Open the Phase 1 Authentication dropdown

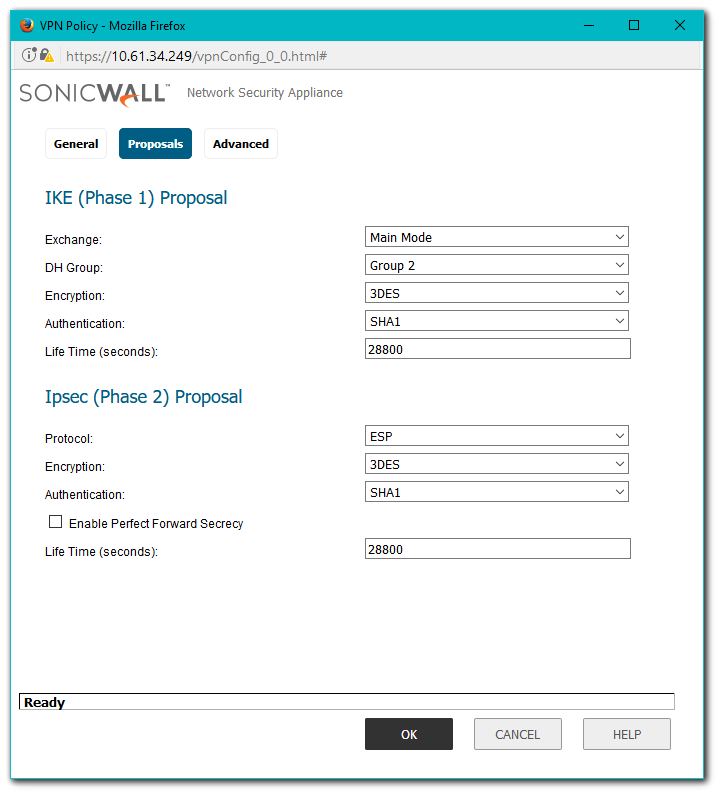pos(497,321)
